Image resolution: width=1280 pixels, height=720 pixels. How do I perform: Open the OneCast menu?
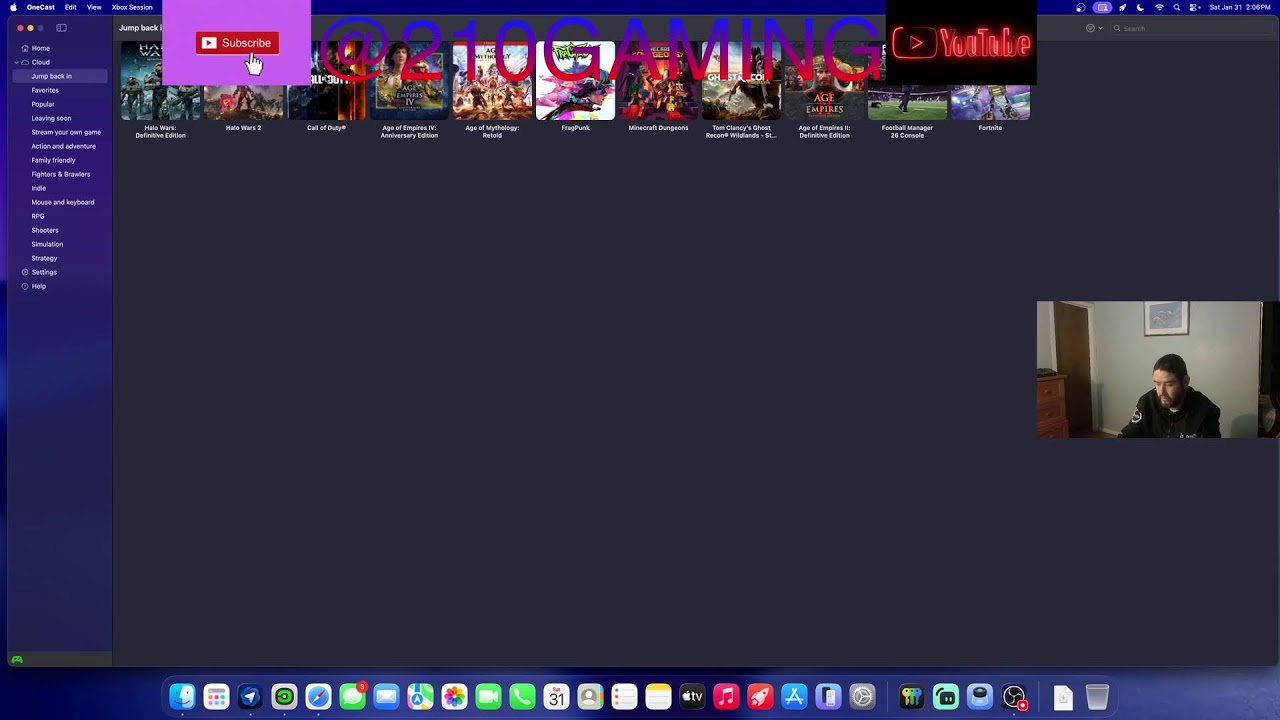(x=41, y=7)
